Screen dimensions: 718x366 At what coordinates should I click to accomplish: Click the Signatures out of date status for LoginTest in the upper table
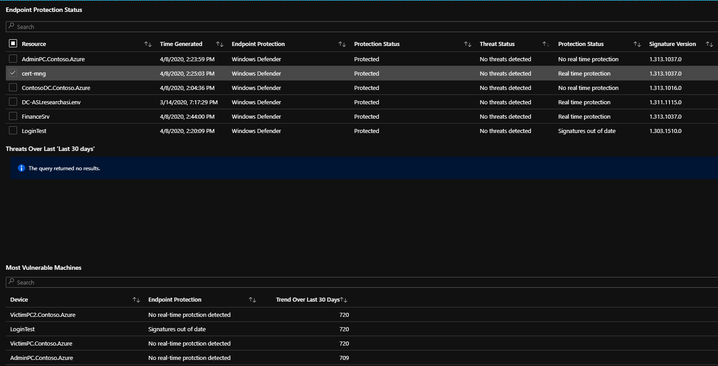[587, 131]
